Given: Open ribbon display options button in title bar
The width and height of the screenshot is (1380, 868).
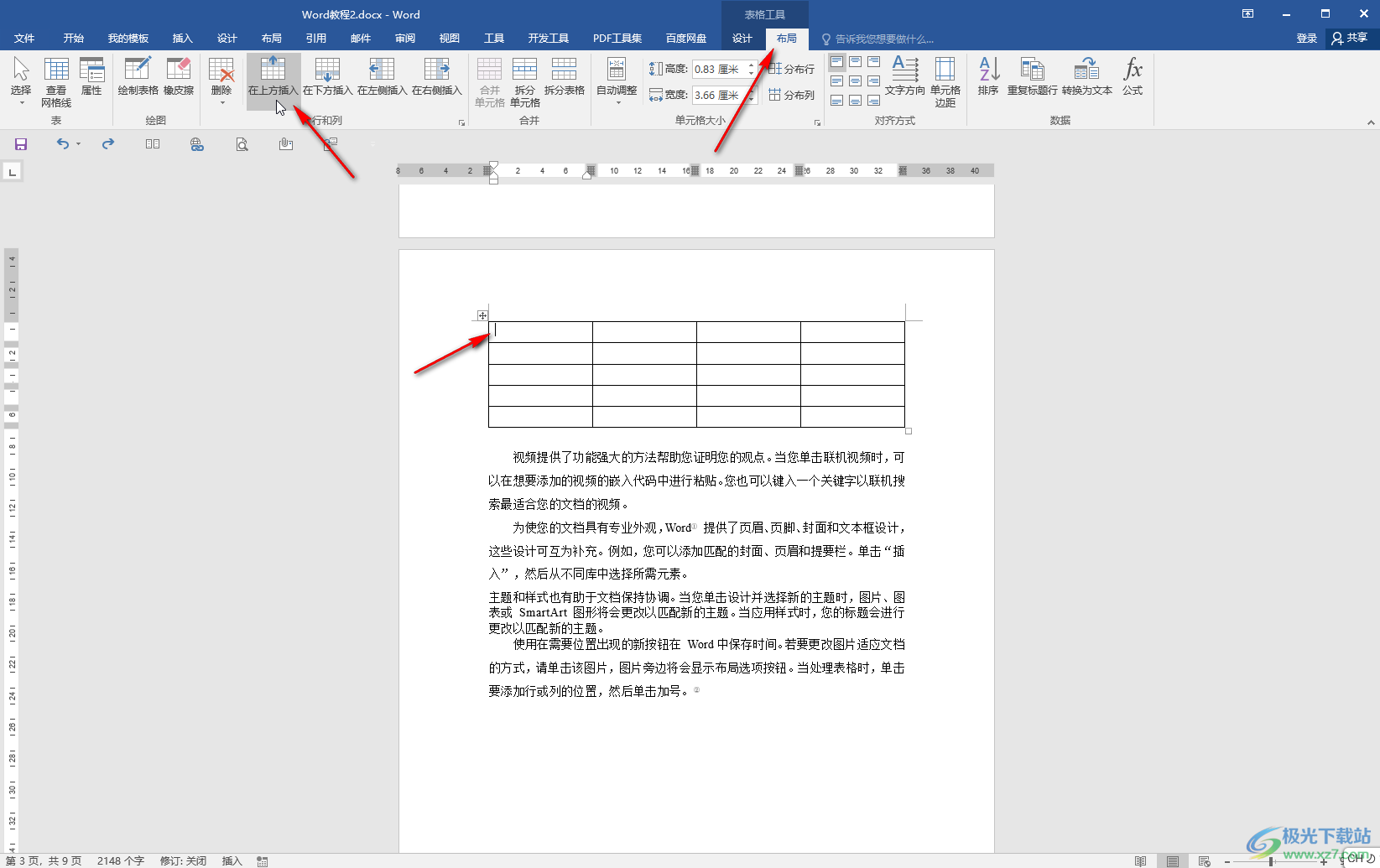Looking at the screenshot, I should [x=1248, y=14].
